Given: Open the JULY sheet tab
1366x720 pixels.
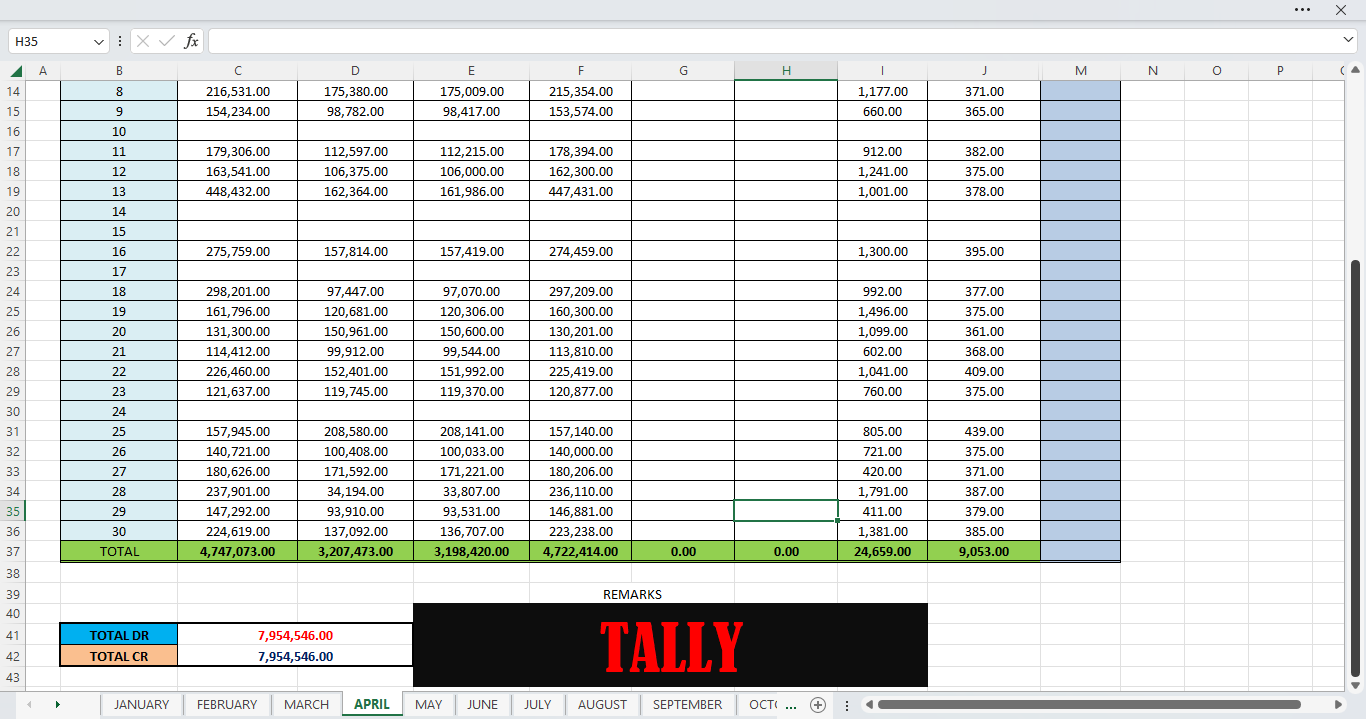Looking at the screenshot, I should pos(538,704).
